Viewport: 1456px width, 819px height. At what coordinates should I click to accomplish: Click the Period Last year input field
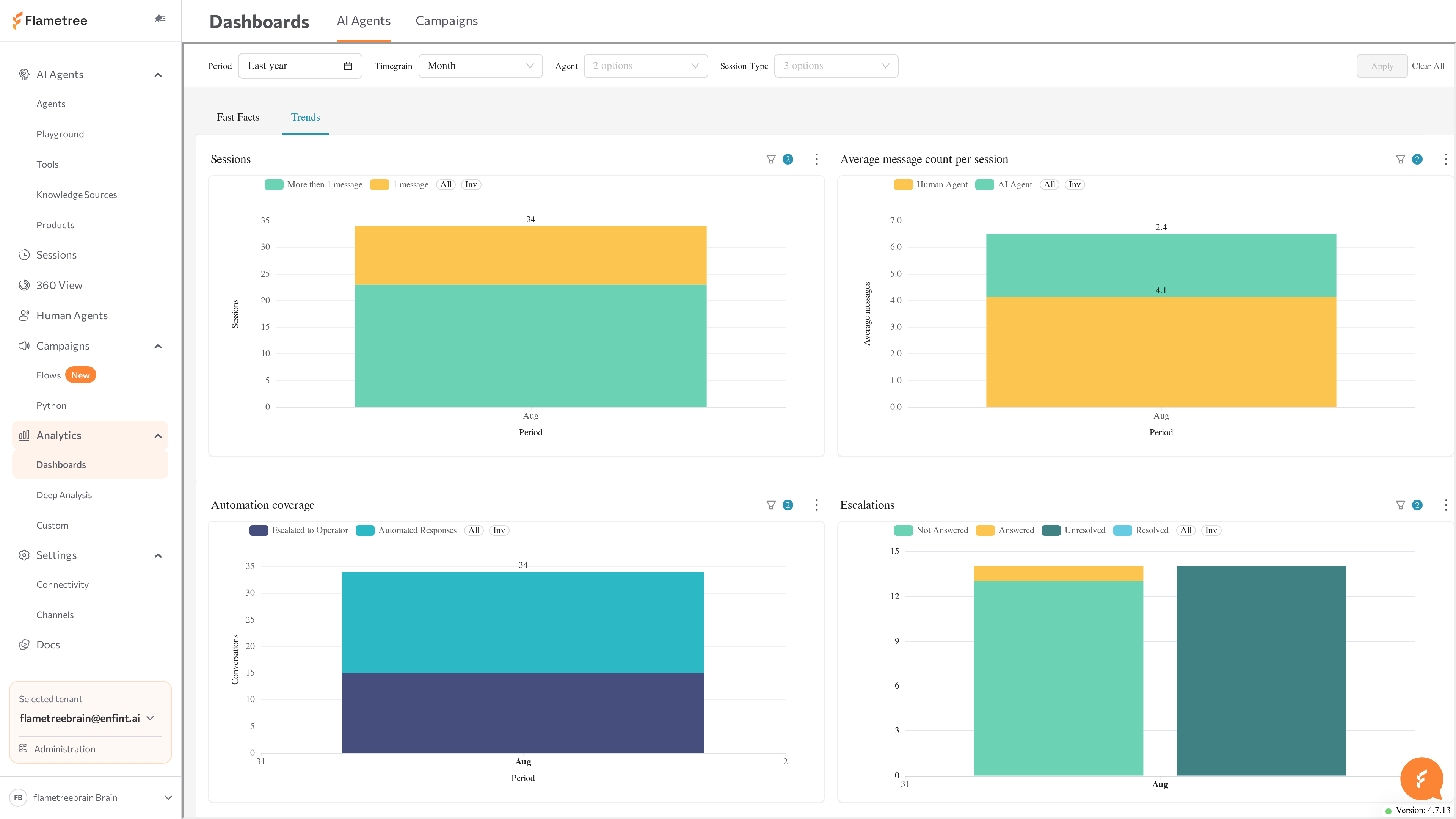[300, 66]
